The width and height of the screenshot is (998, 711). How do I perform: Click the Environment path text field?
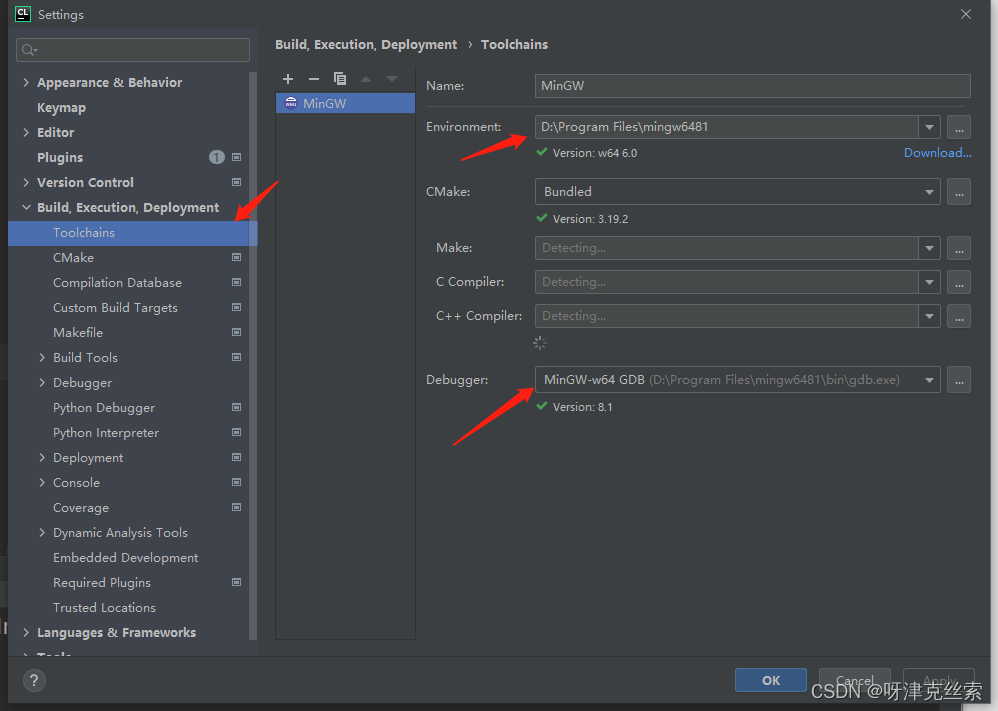click(727, 127)
